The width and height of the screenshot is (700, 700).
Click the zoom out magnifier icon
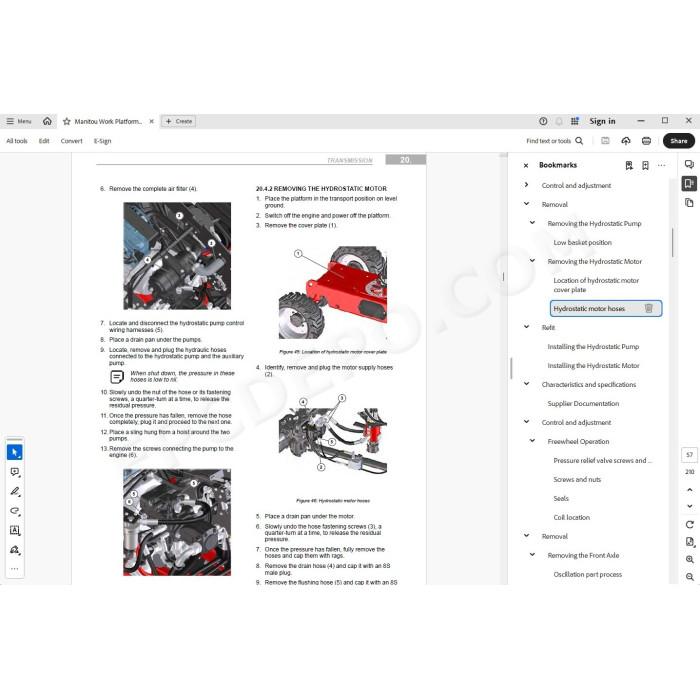(x=690, y=577)
